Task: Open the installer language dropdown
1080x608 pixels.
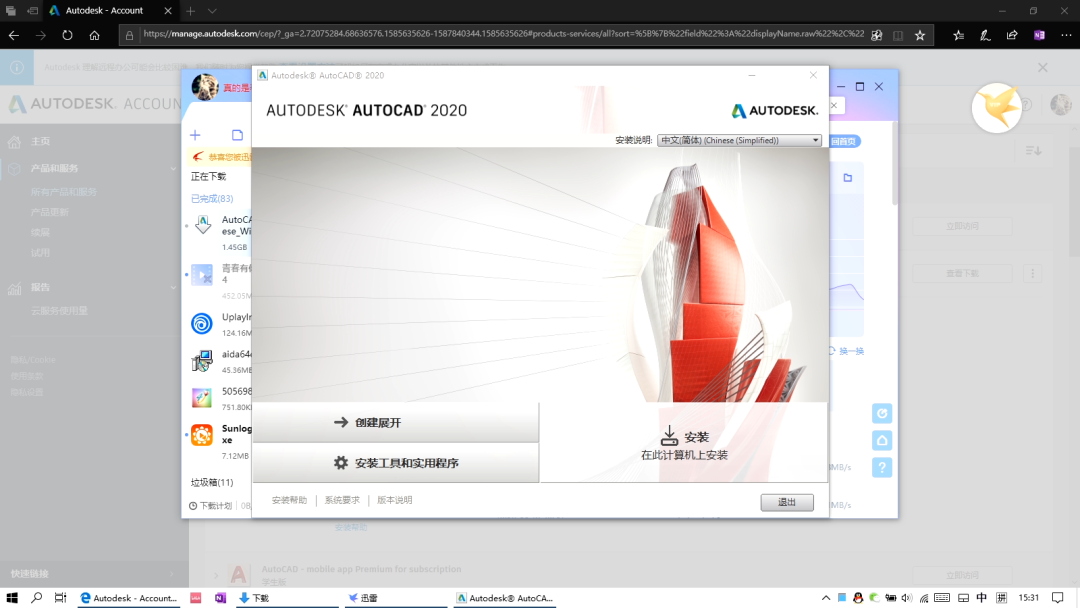Action: (x=739, y=140)
